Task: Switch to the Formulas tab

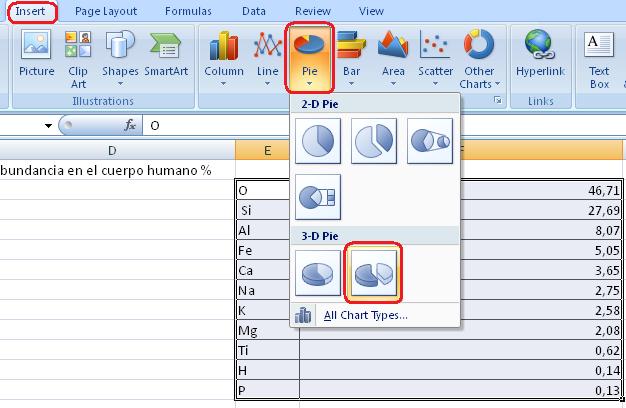Action: [x=188, y=11]
